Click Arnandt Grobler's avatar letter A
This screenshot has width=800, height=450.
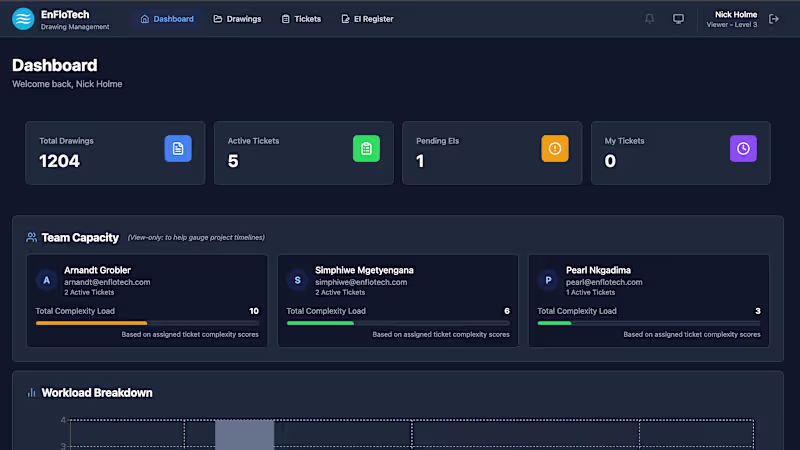[x=46, y=280]
